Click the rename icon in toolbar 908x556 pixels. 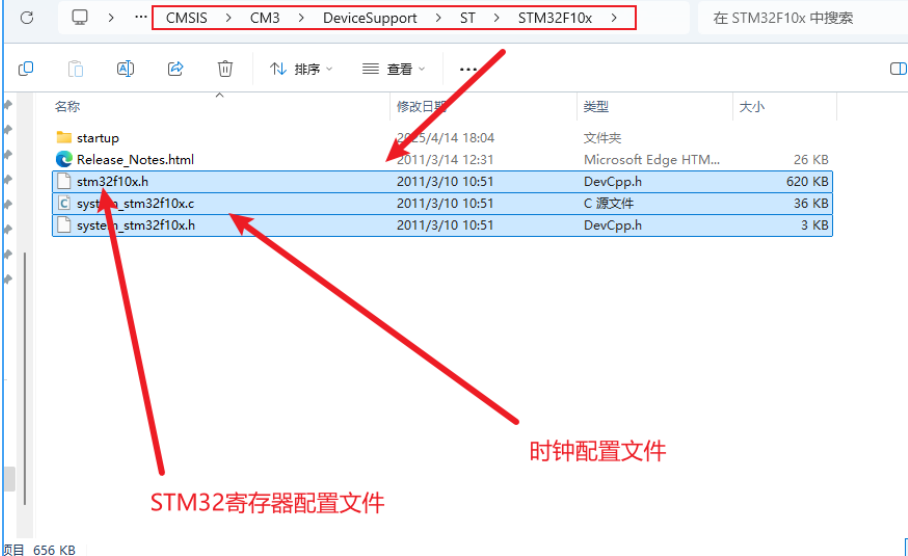(125, 69)
